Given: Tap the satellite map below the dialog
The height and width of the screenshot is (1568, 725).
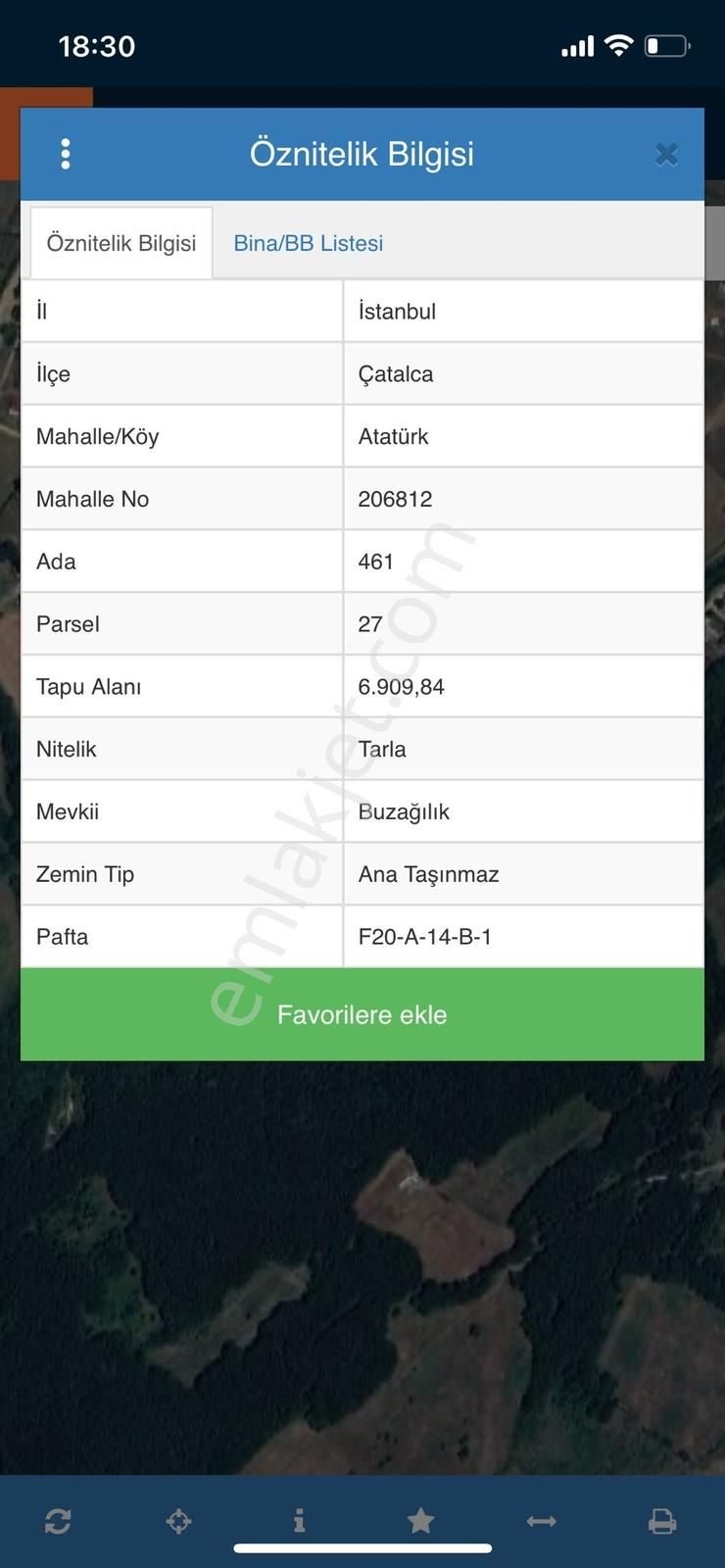Looking at the screenshot, I should point(362,1274).
